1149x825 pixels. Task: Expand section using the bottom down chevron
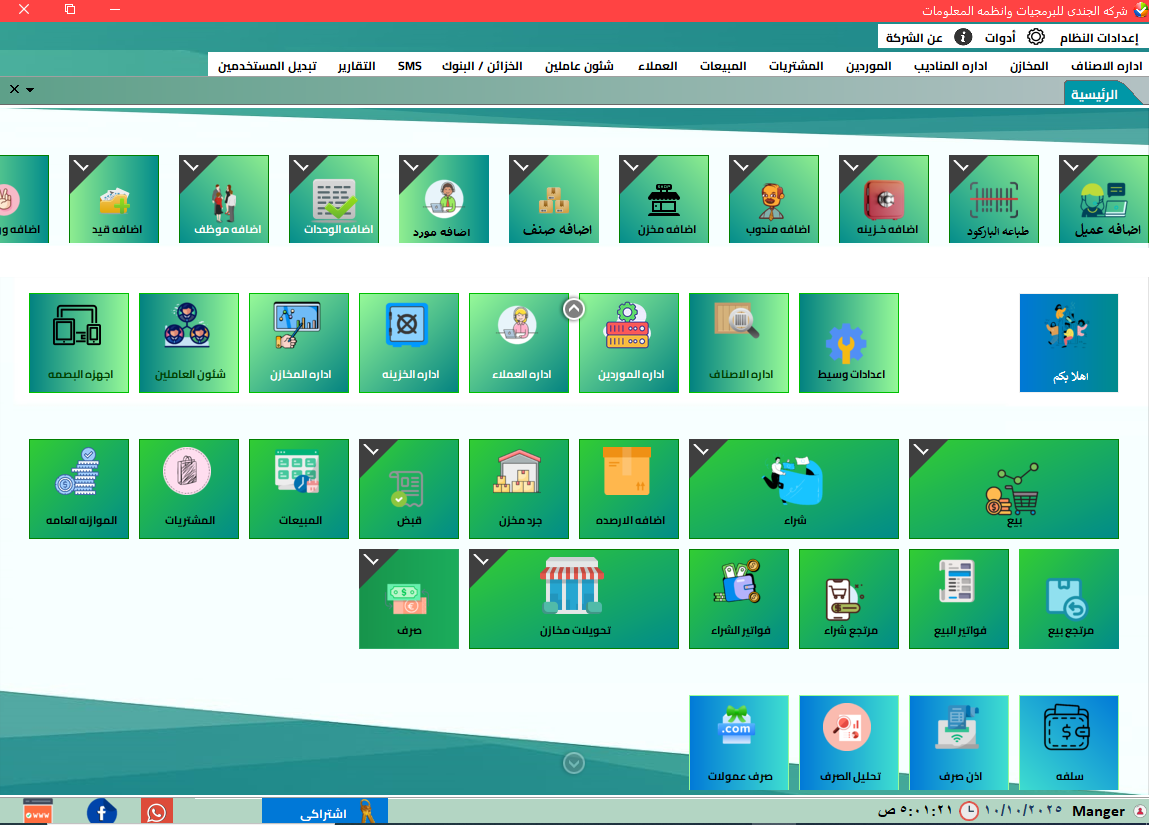tap(574, 763)
